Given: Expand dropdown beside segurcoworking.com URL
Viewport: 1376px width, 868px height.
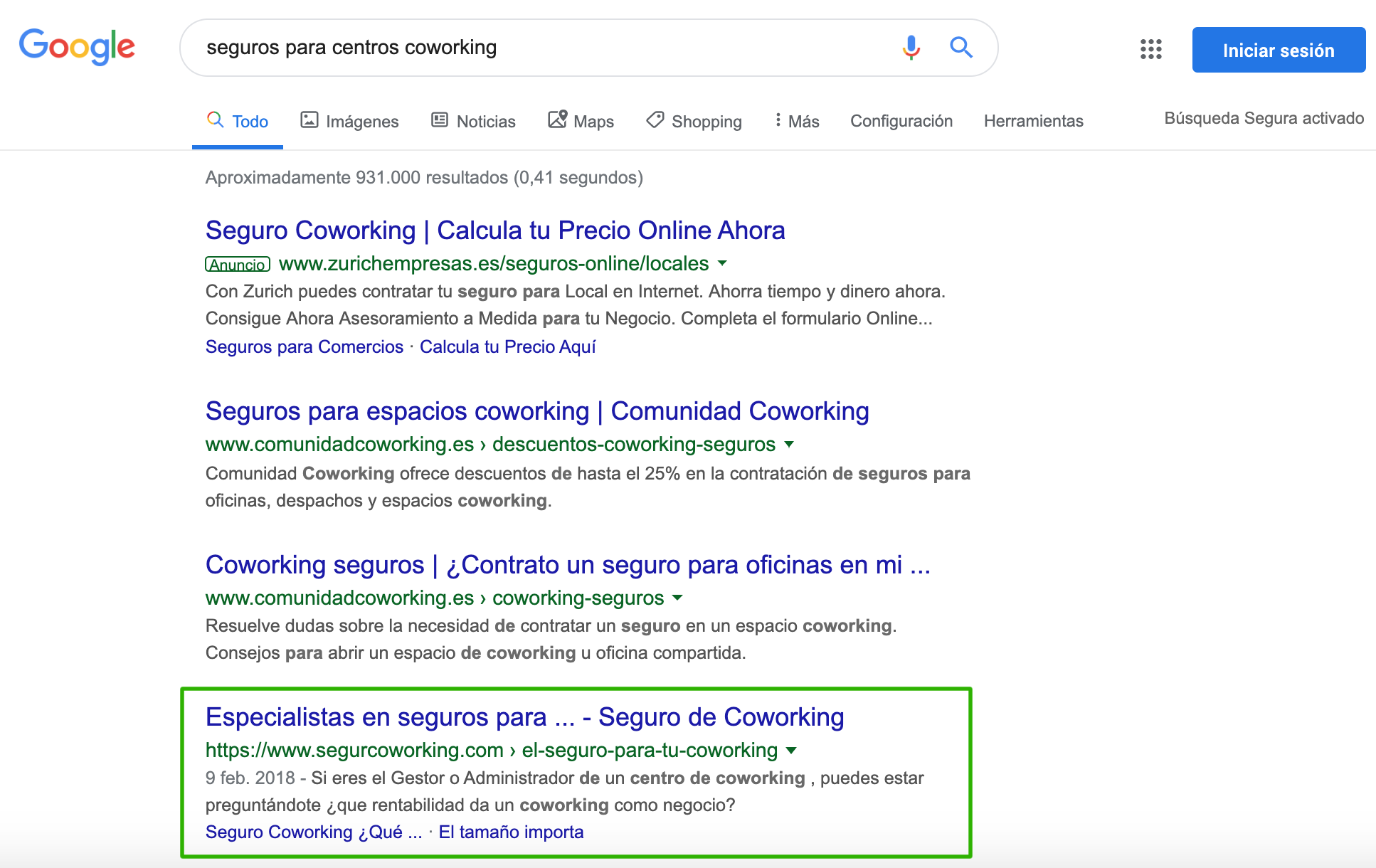Looking at the screenshot, I should coord(791,750).
